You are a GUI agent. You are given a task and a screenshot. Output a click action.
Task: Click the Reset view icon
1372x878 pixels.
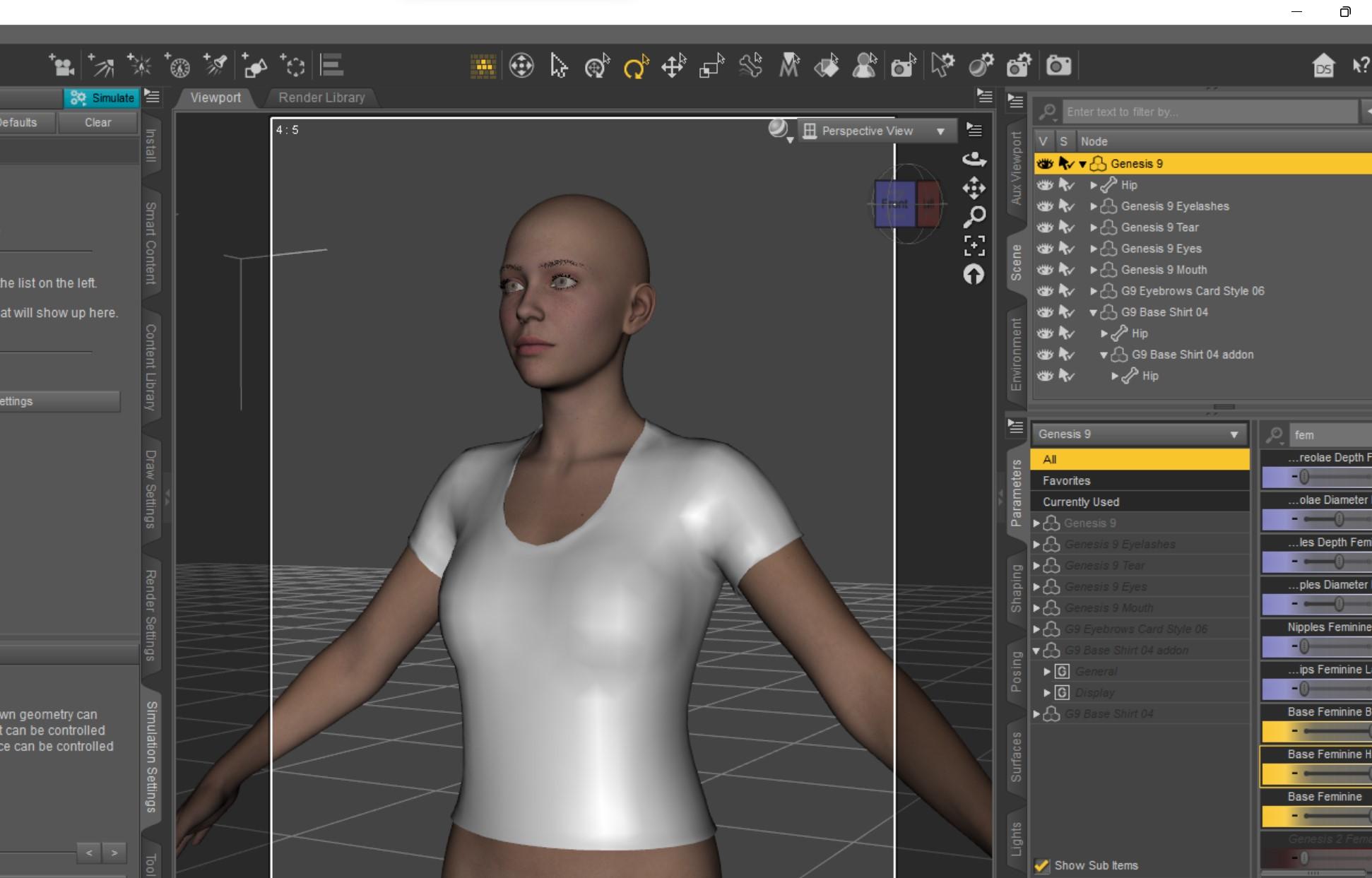point(974,274)
